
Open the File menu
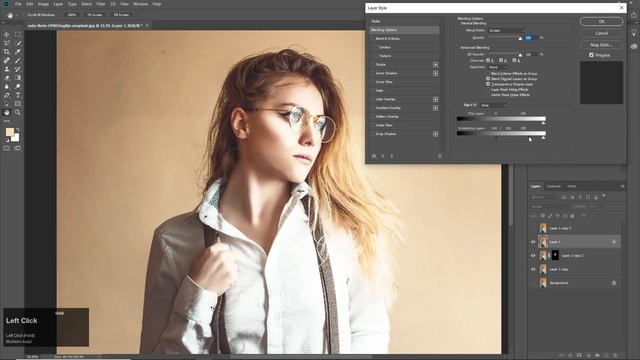coord(18,4)
